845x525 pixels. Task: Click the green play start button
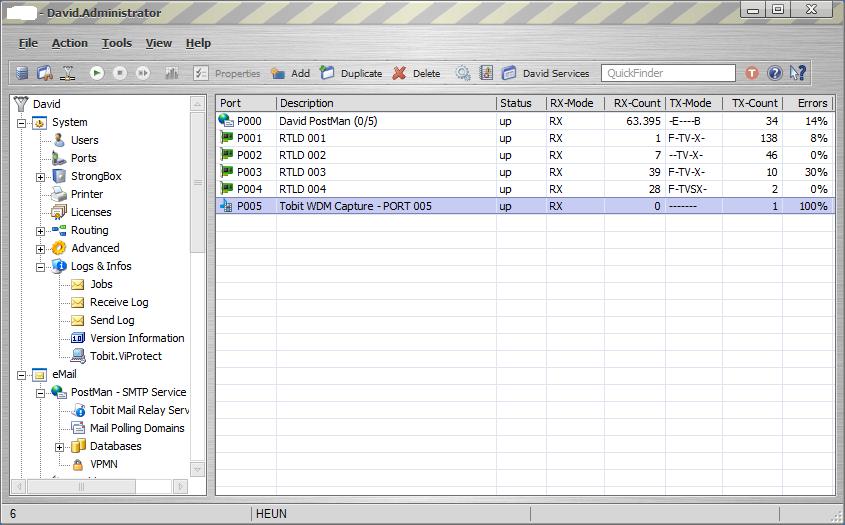tap(97, 73)
